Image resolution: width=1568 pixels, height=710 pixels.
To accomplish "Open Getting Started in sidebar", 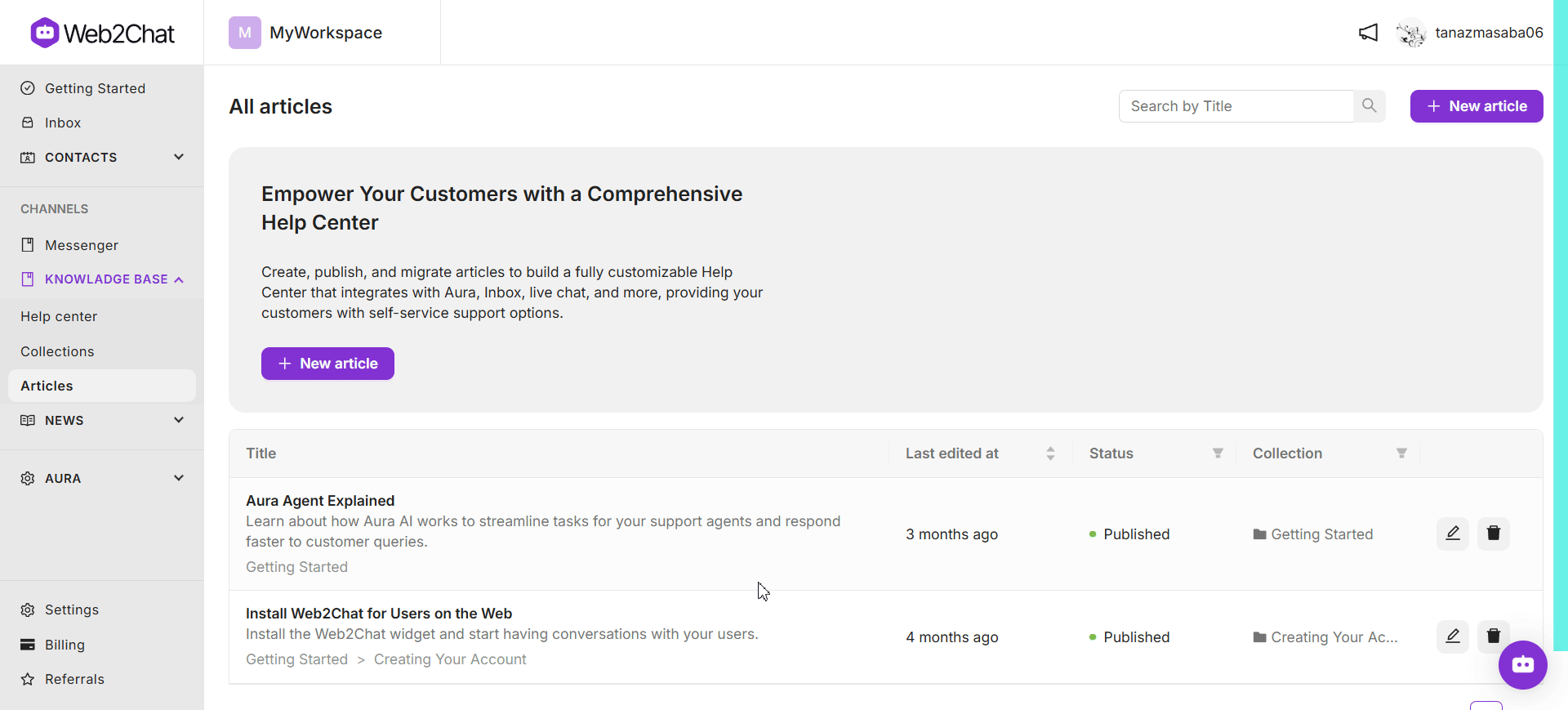I will [95, 88].
